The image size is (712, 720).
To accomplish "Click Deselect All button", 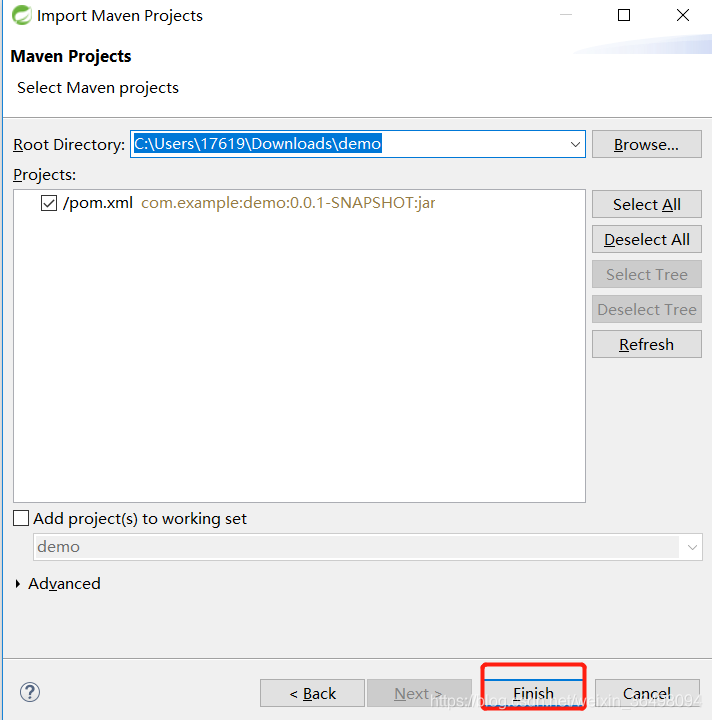I will click(646, 239).
